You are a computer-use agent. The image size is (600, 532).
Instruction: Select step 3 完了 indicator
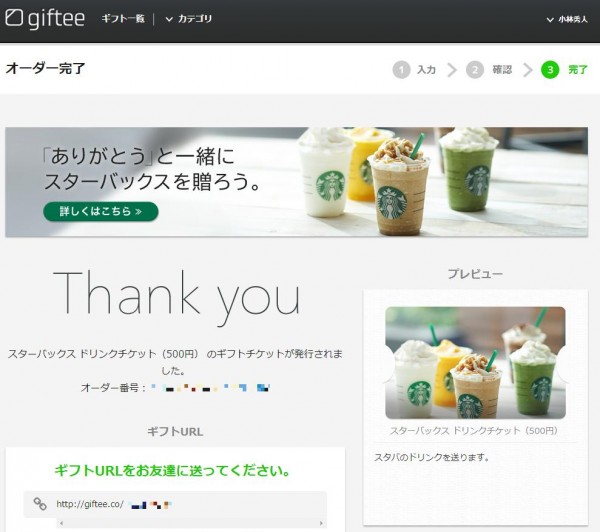point(564,70)
